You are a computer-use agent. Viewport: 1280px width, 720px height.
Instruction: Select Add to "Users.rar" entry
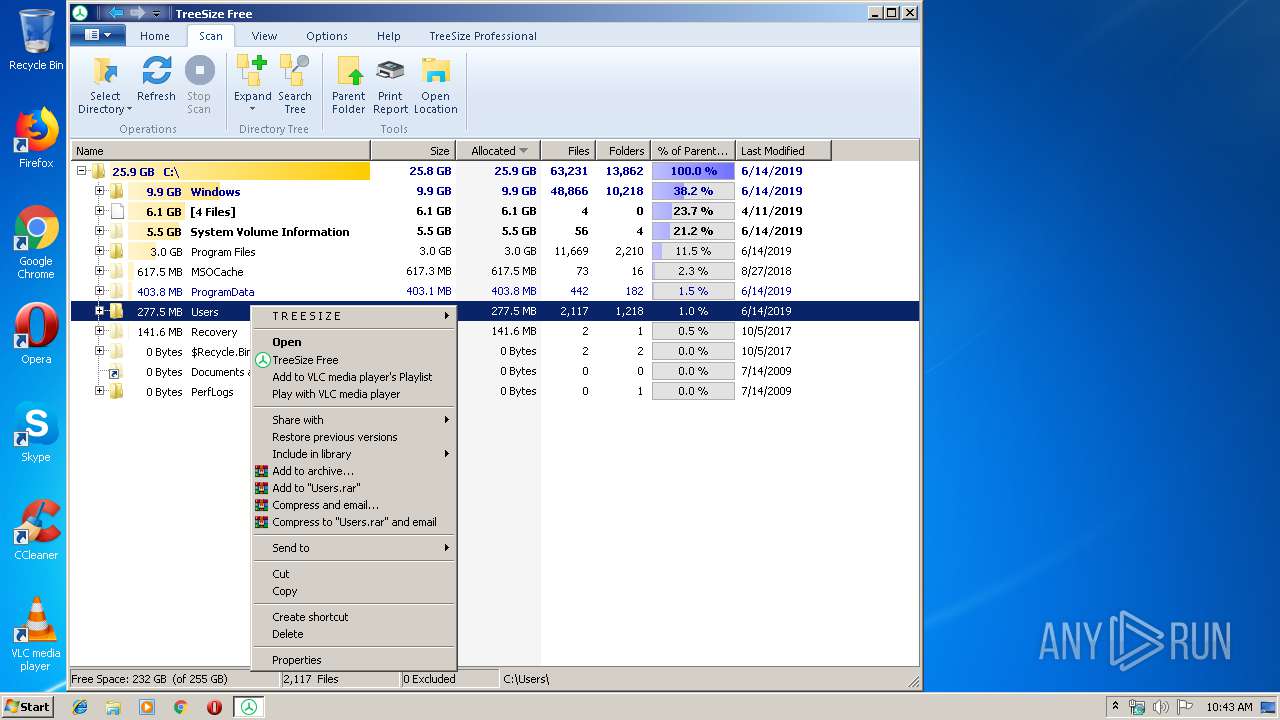[354, 488]
